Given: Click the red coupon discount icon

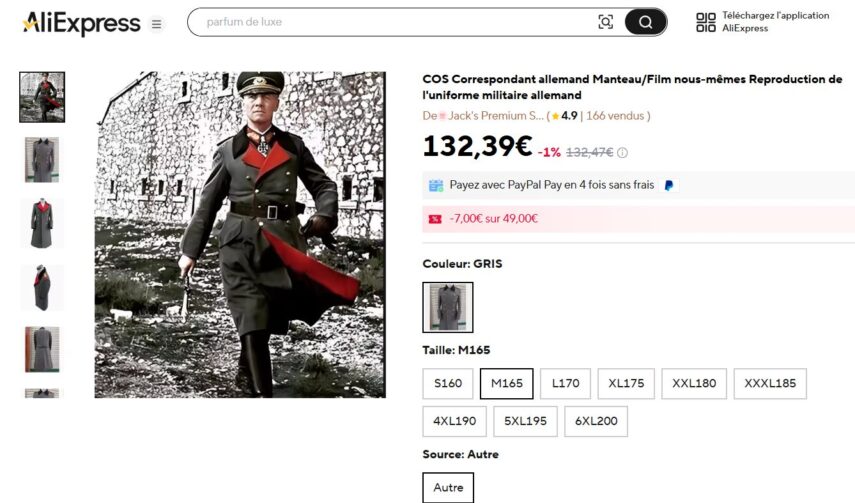Looking at the screenshot, I should (x=435, y=218).
